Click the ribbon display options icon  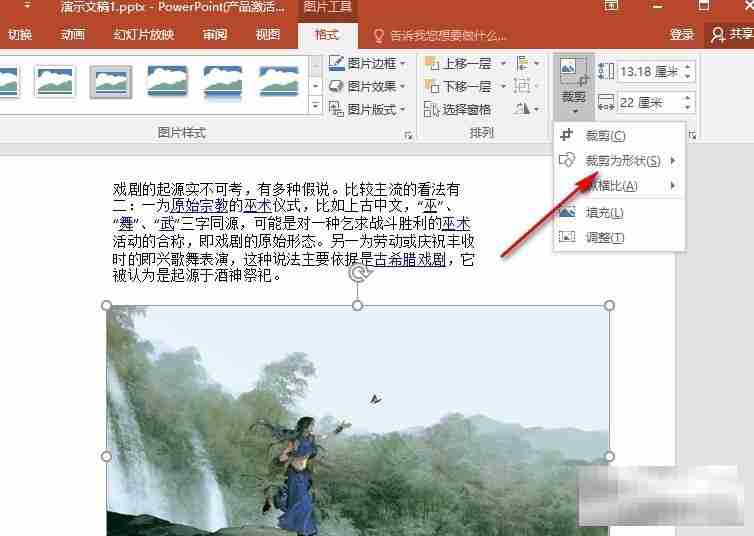tap(611, 6)
